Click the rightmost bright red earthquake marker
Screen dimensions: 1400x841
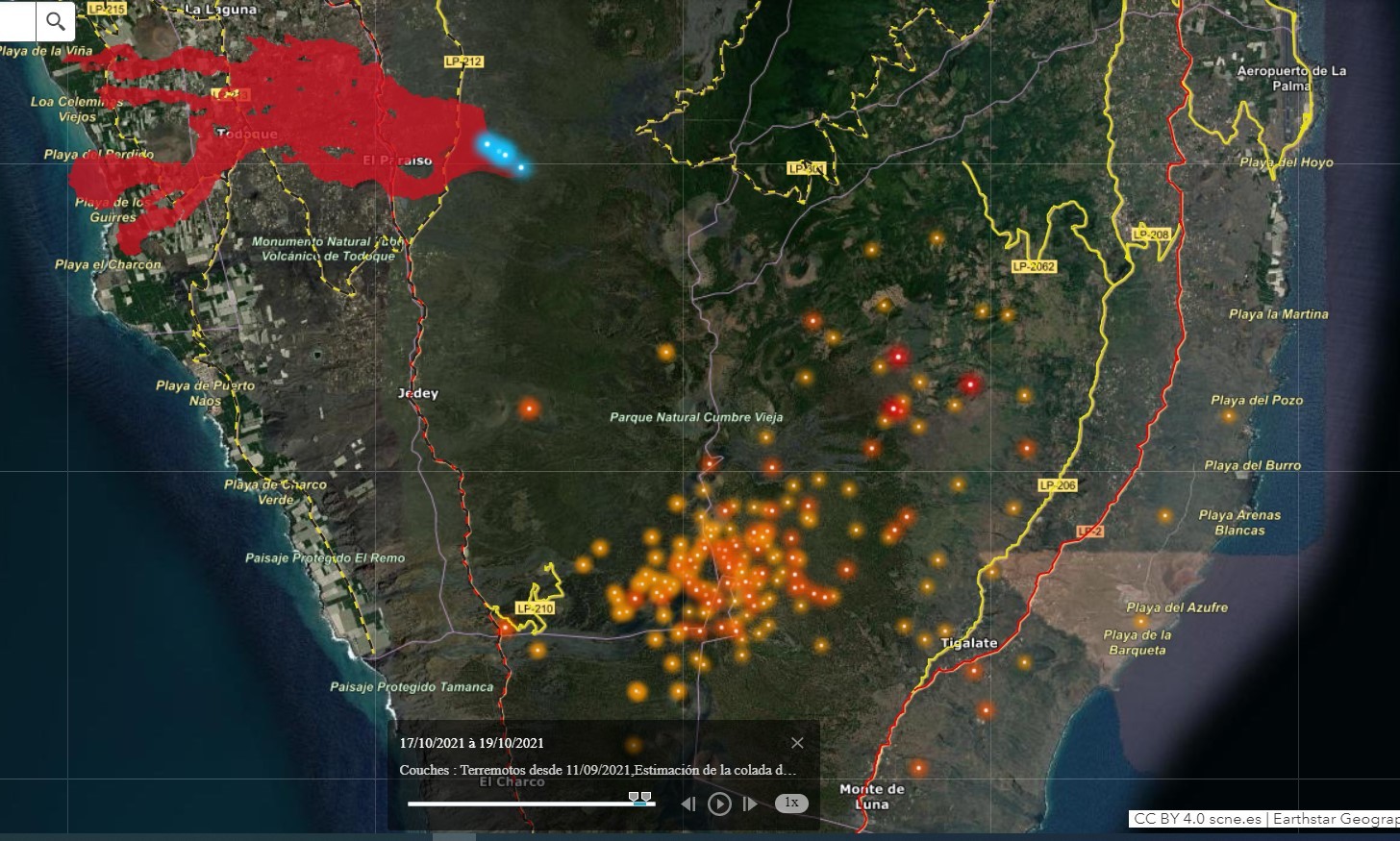(x=970, y=385)
